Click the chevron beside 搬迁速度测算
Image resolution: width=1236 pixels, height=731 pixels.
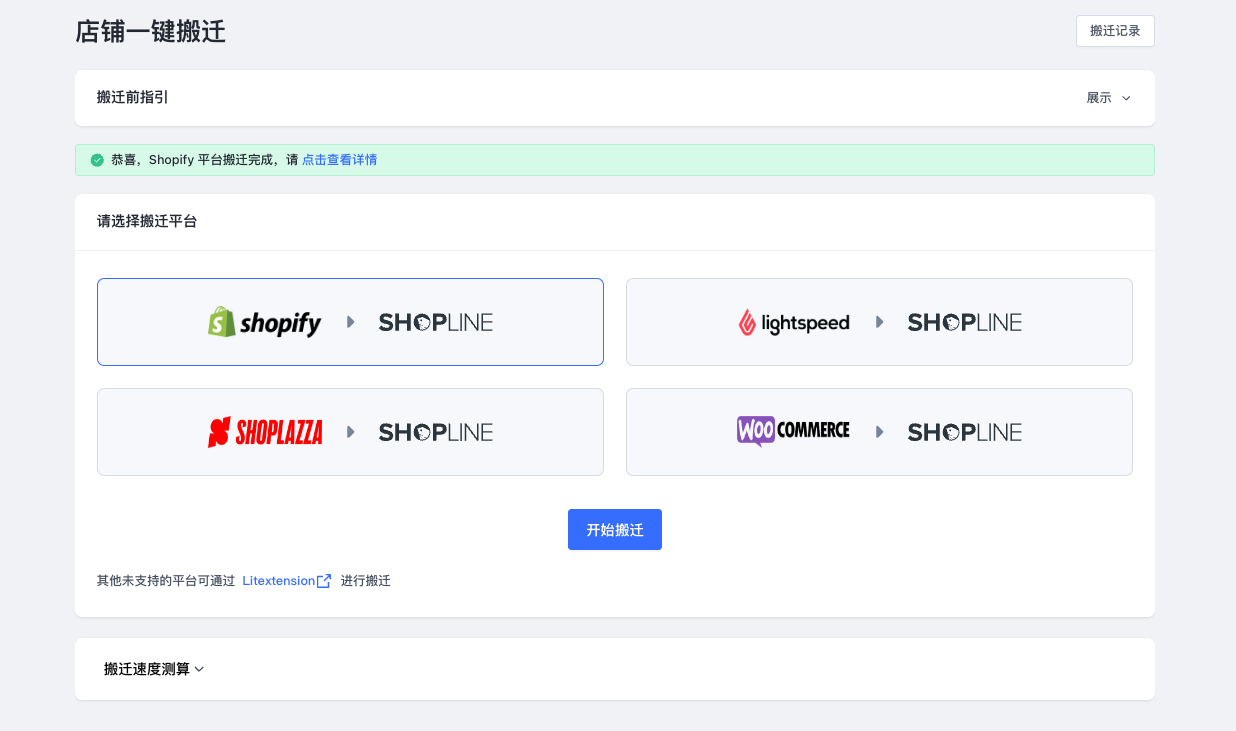[199, 670]
